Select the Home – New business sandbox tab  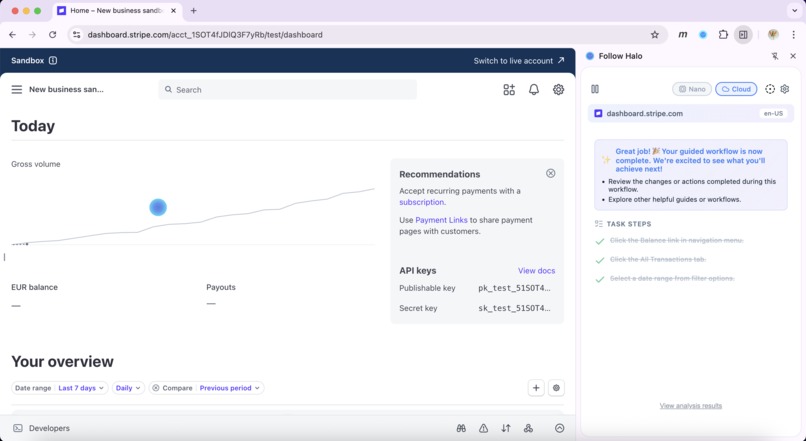[x=117, y=10]
